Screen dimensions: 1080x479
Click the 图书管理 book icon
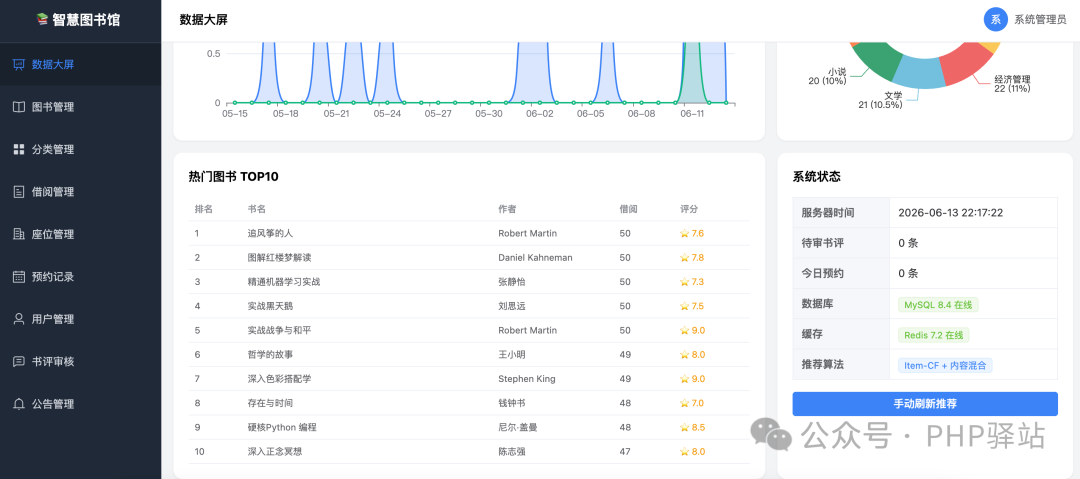[19, 107]
